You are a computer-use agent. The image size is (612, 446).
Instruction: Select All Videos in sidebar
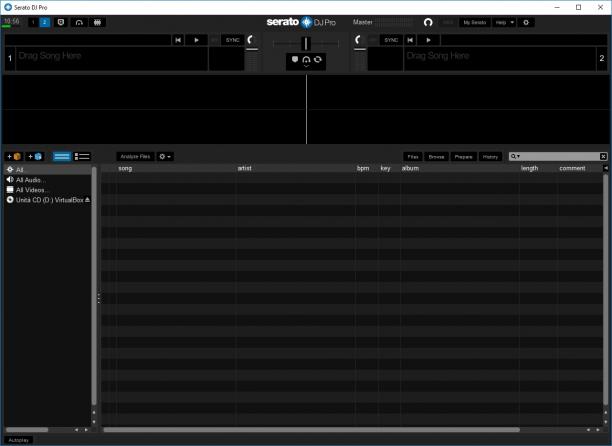pos(48,190)
